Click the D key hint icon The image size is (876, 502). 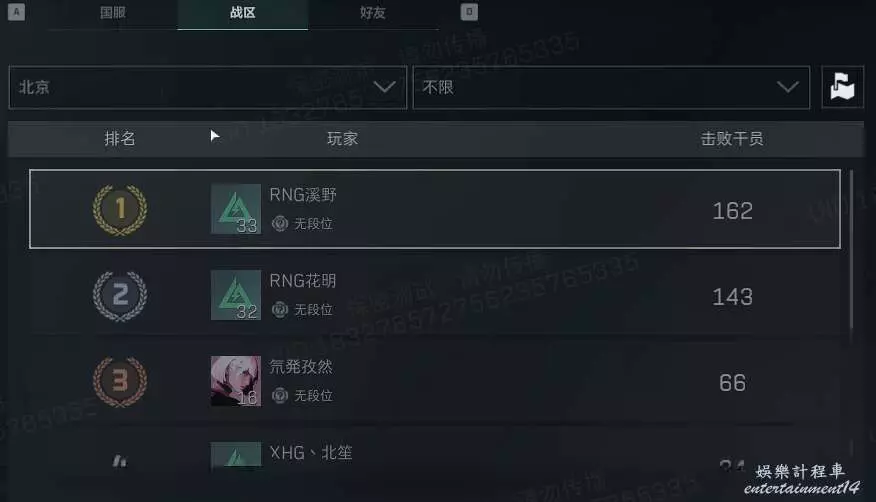(469, 12)
